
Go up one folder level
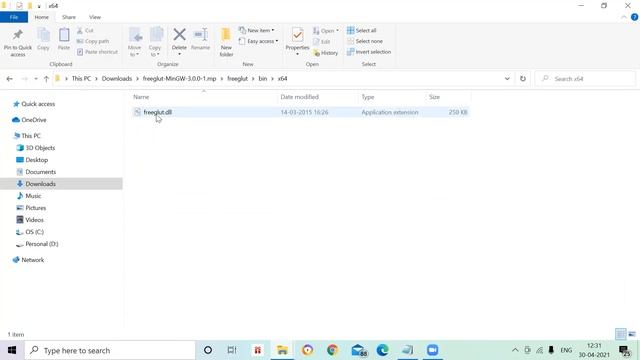pos(46,79)
